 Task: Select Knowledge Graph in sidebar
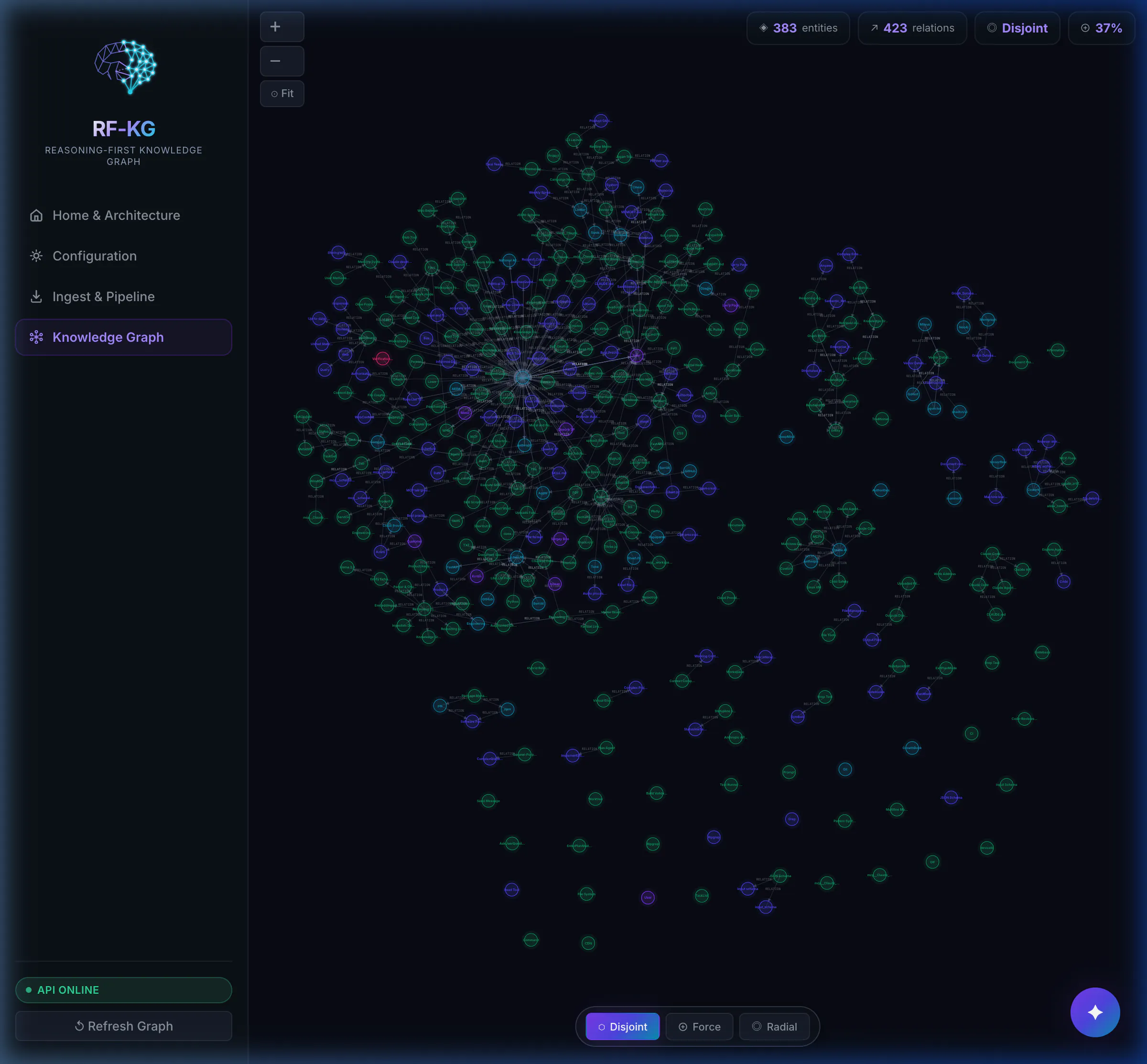click(124, 337)
